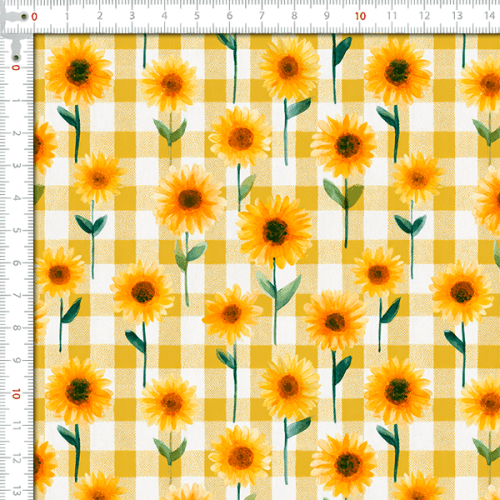Click number 7 on the horizontal ruler
The height and width of the screenshot is (500, 500).
click(x=262, y=16)
